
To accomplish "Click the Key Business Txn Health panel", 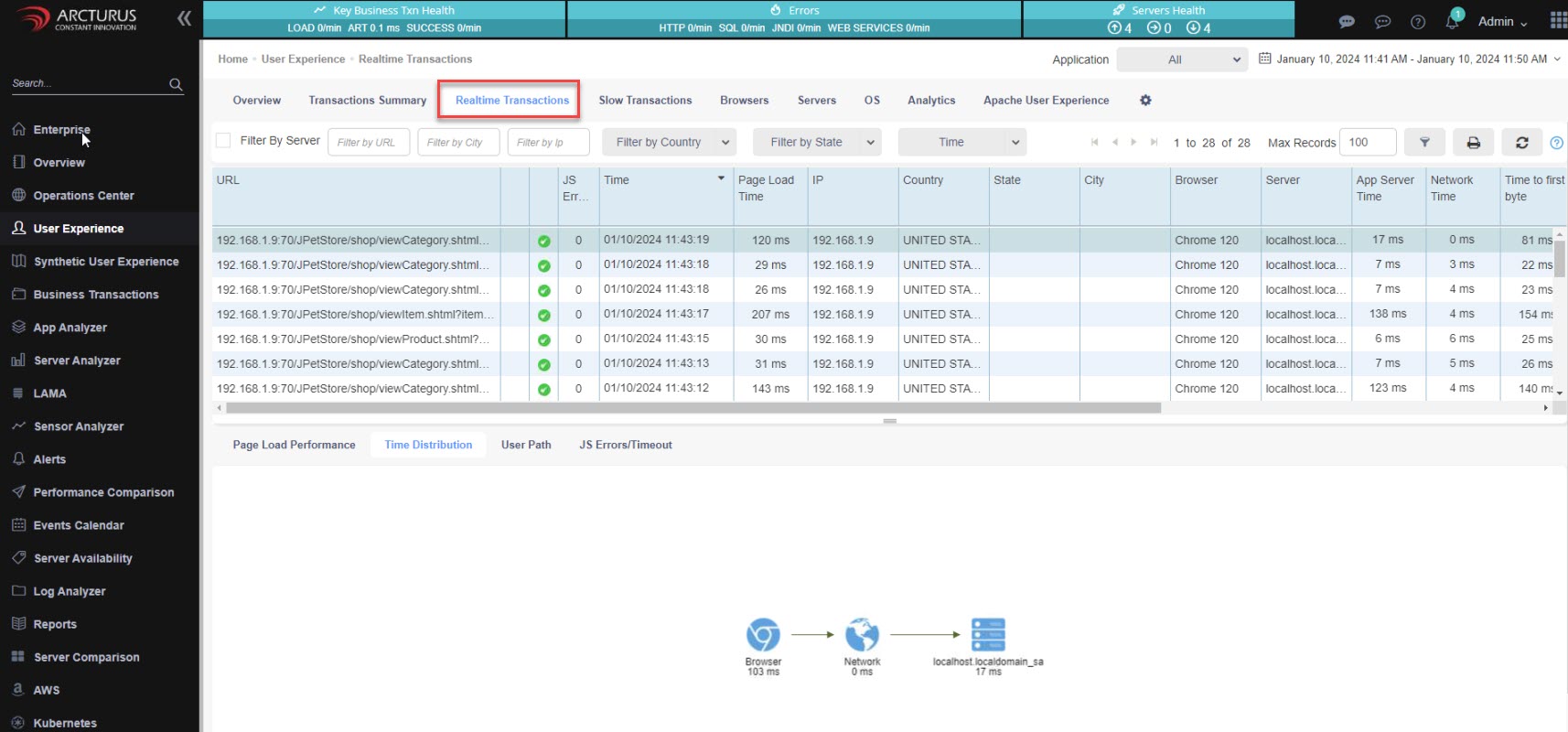I will 384,19.
